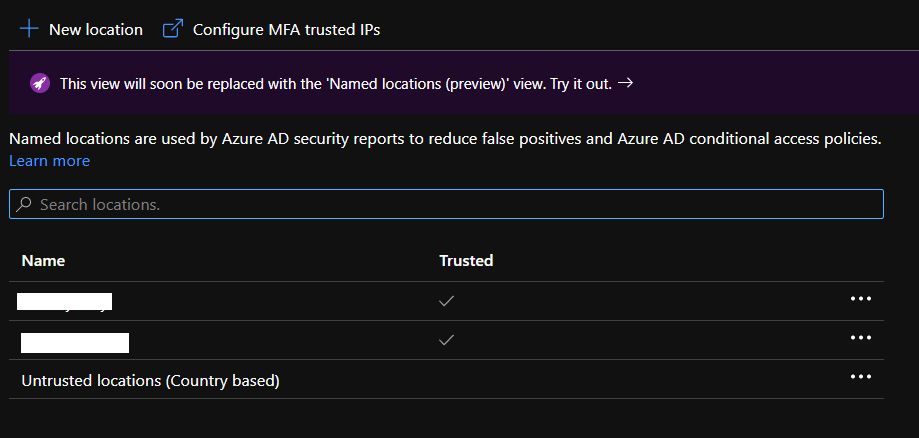This screenshot has height=438, width=919.
Task: Click the magnifier icon in search box
Action: [25, 204]
